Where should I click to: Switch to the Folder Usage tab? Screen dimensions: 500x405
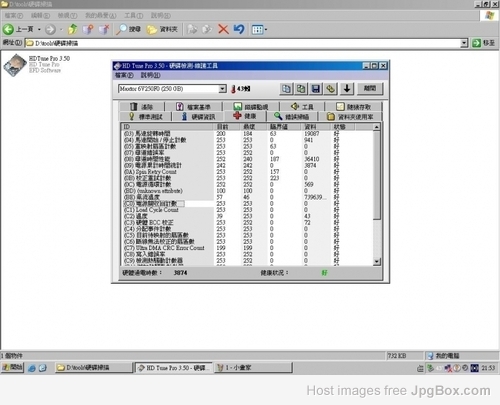tap(350, 116)
